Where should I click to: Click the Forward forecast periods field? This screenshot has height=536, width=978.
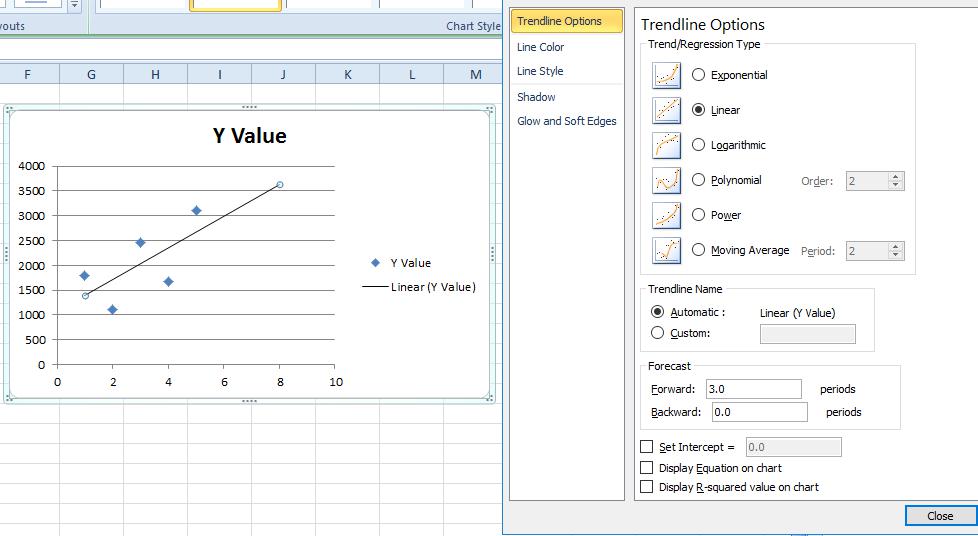point(753,389)
